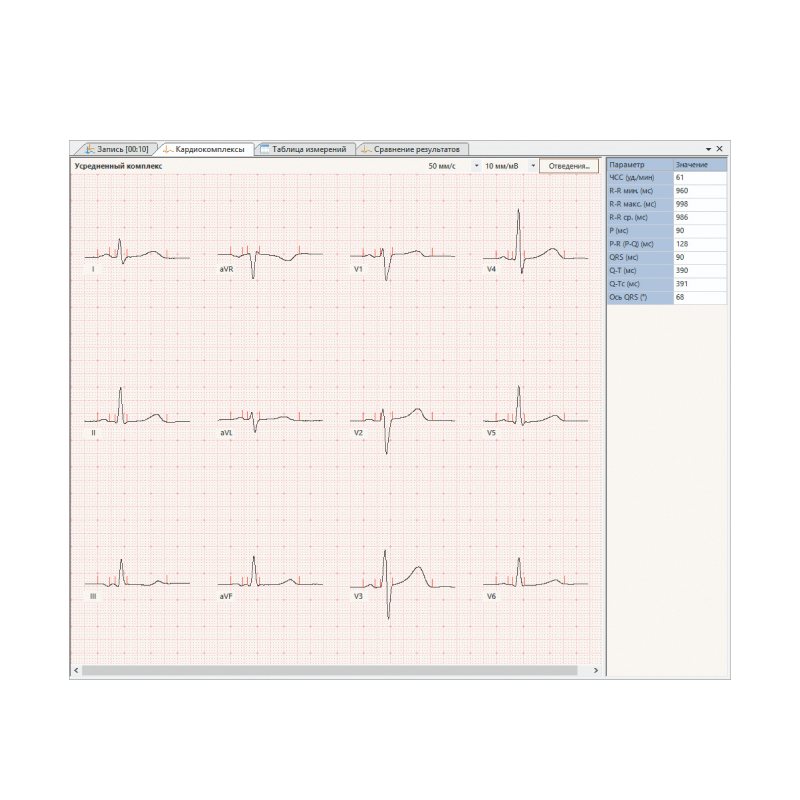Expand the 10 мм/мВ amplitude dropdown

tap(533, 166)
